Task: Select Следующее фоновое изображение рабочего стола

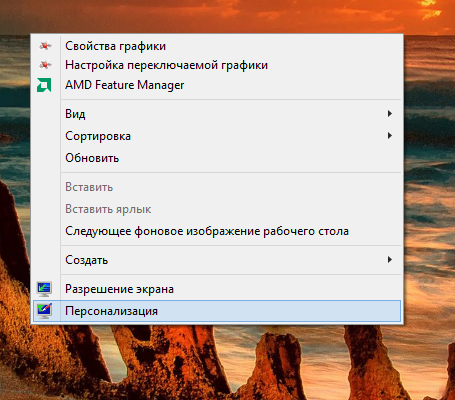Action: pyautogui.click(x=217, y=231)
